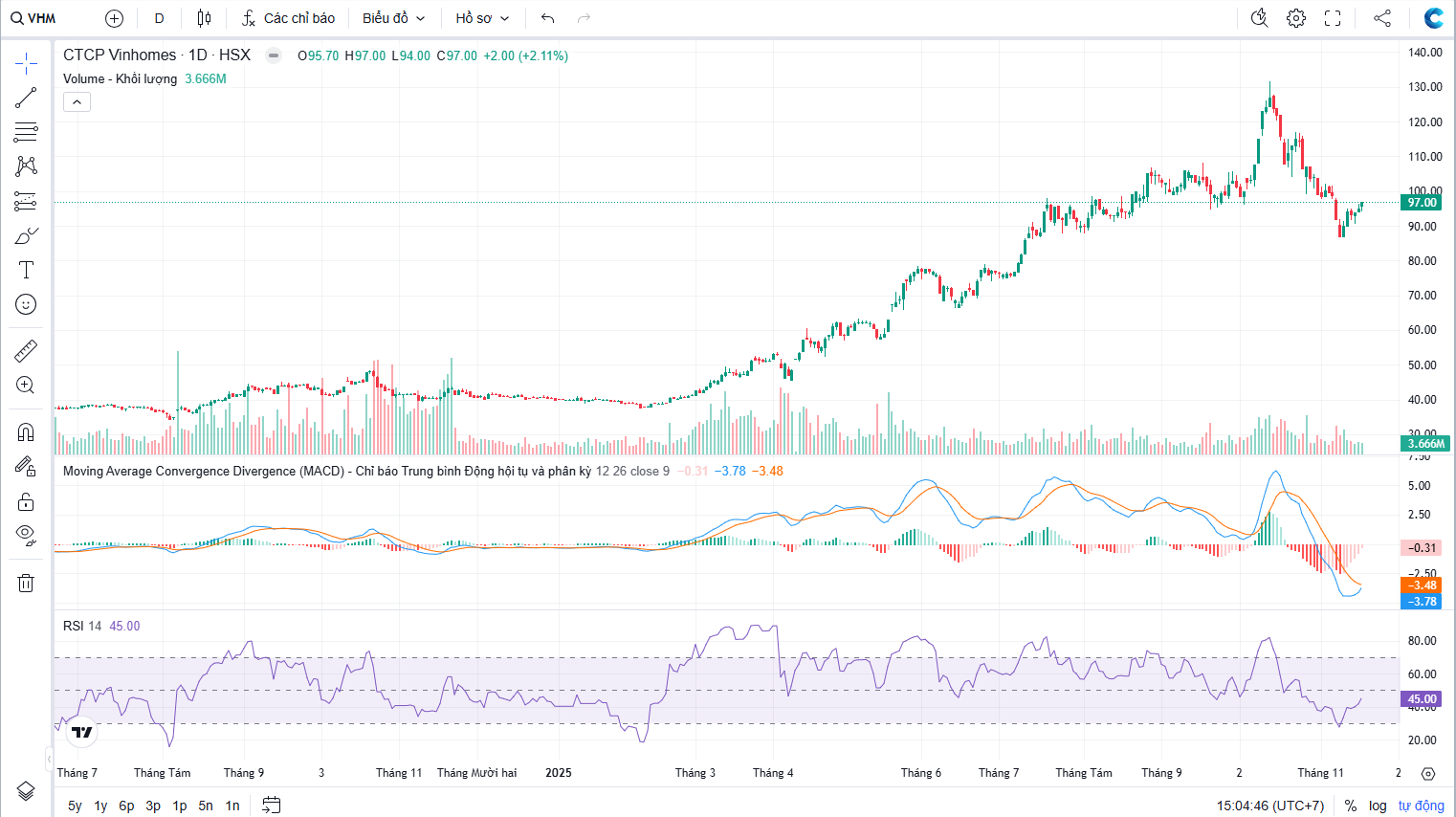Select the ruler measure tool
1456x817 pixels.
(x=26, y=351)
